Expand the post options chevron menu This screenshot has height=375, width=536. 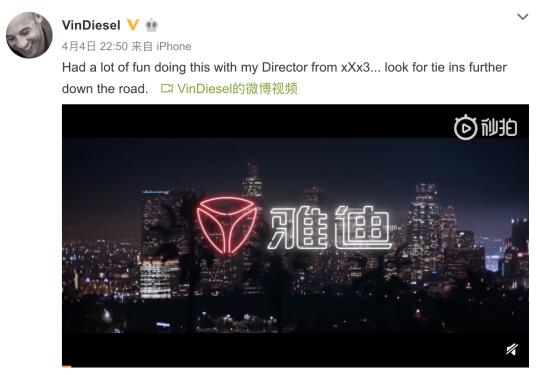[x=523, y=16]
